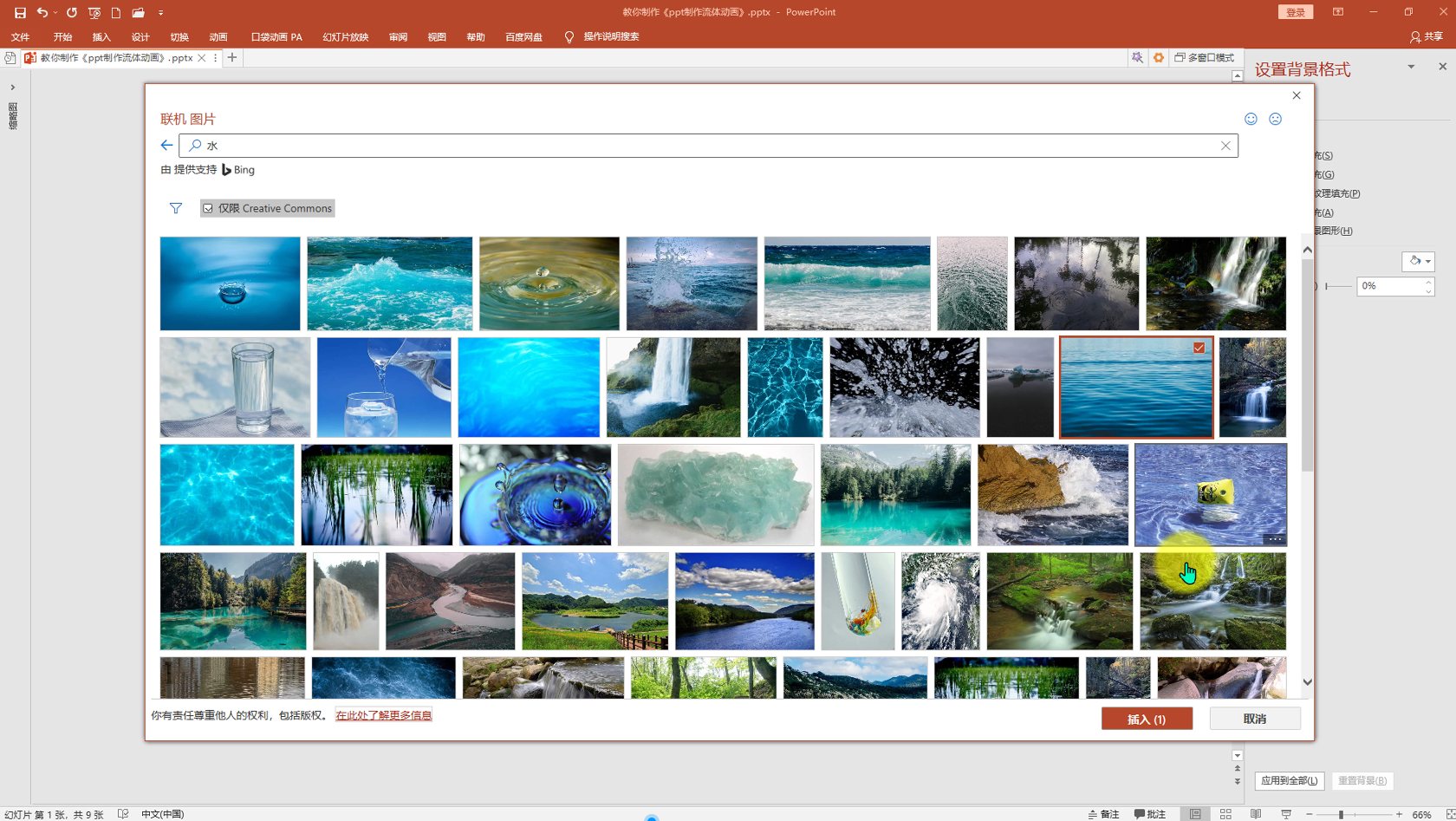Uncheck the selected blue water image checkmark

[x=1199, y=348]
